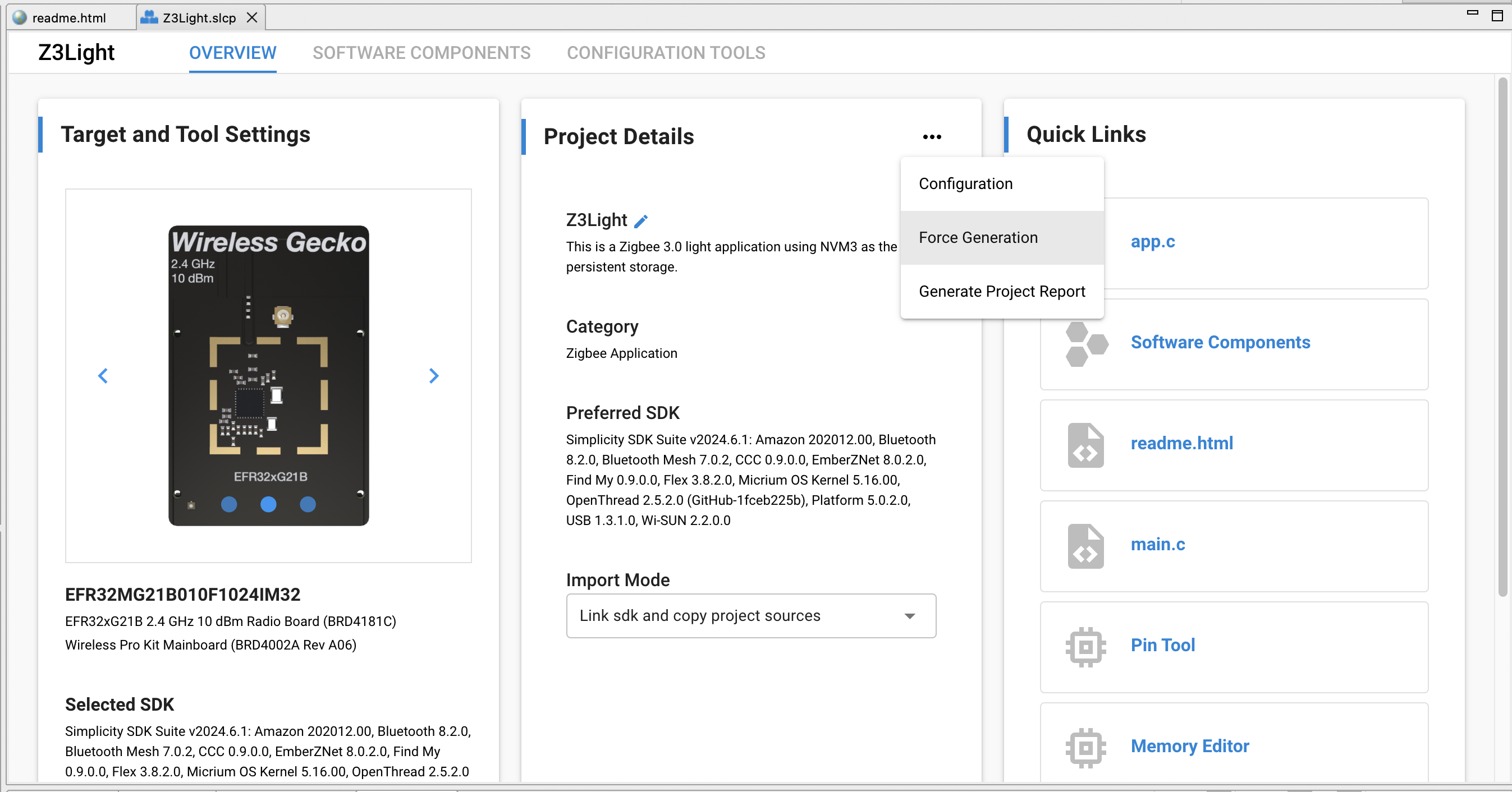Click the readme.html file icon in Quick Links
The width and height of the screenshot is (1512, 792).
1085,445
